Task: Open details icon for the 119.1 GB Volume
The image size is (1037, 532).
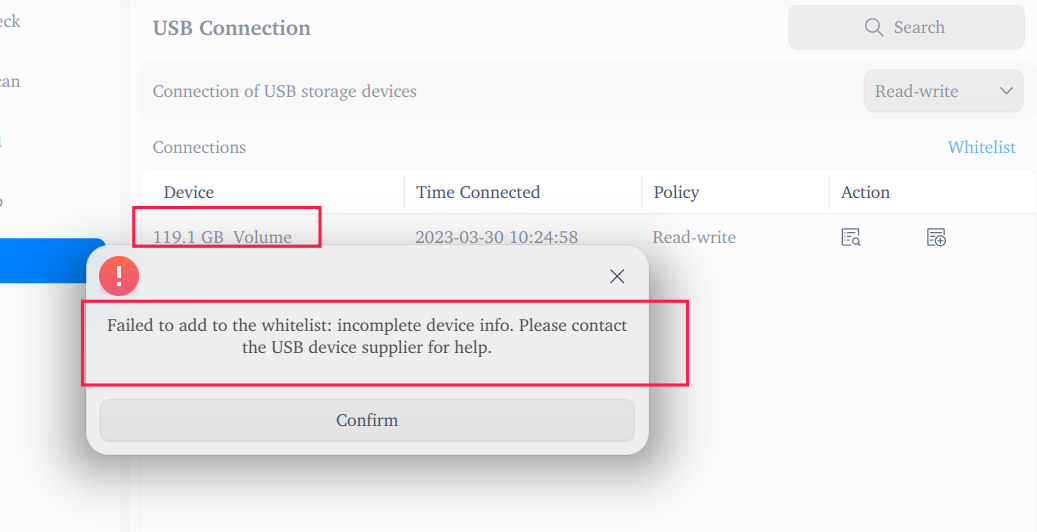Action: point(851,237)
